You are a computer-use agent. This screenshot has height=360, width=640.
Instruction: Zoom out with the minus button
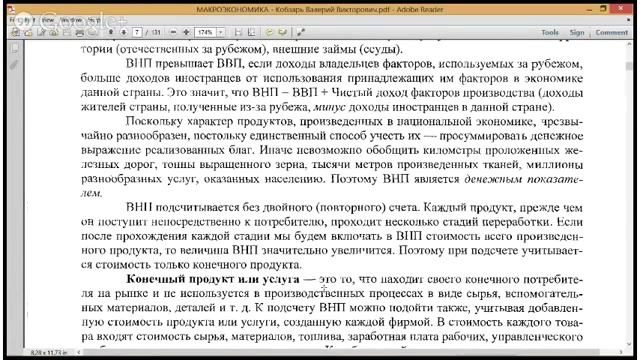coord(173,32)
